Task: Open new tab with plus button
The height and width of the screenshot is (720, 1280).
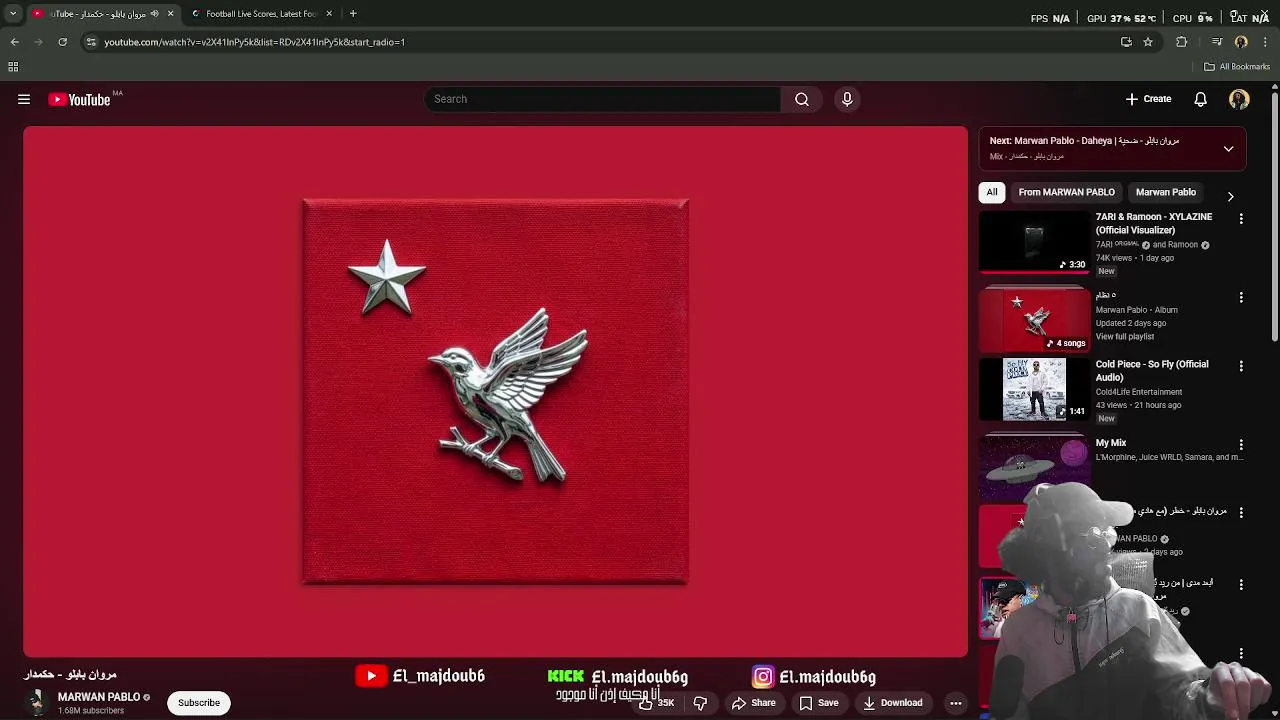Action: (353, 14)
